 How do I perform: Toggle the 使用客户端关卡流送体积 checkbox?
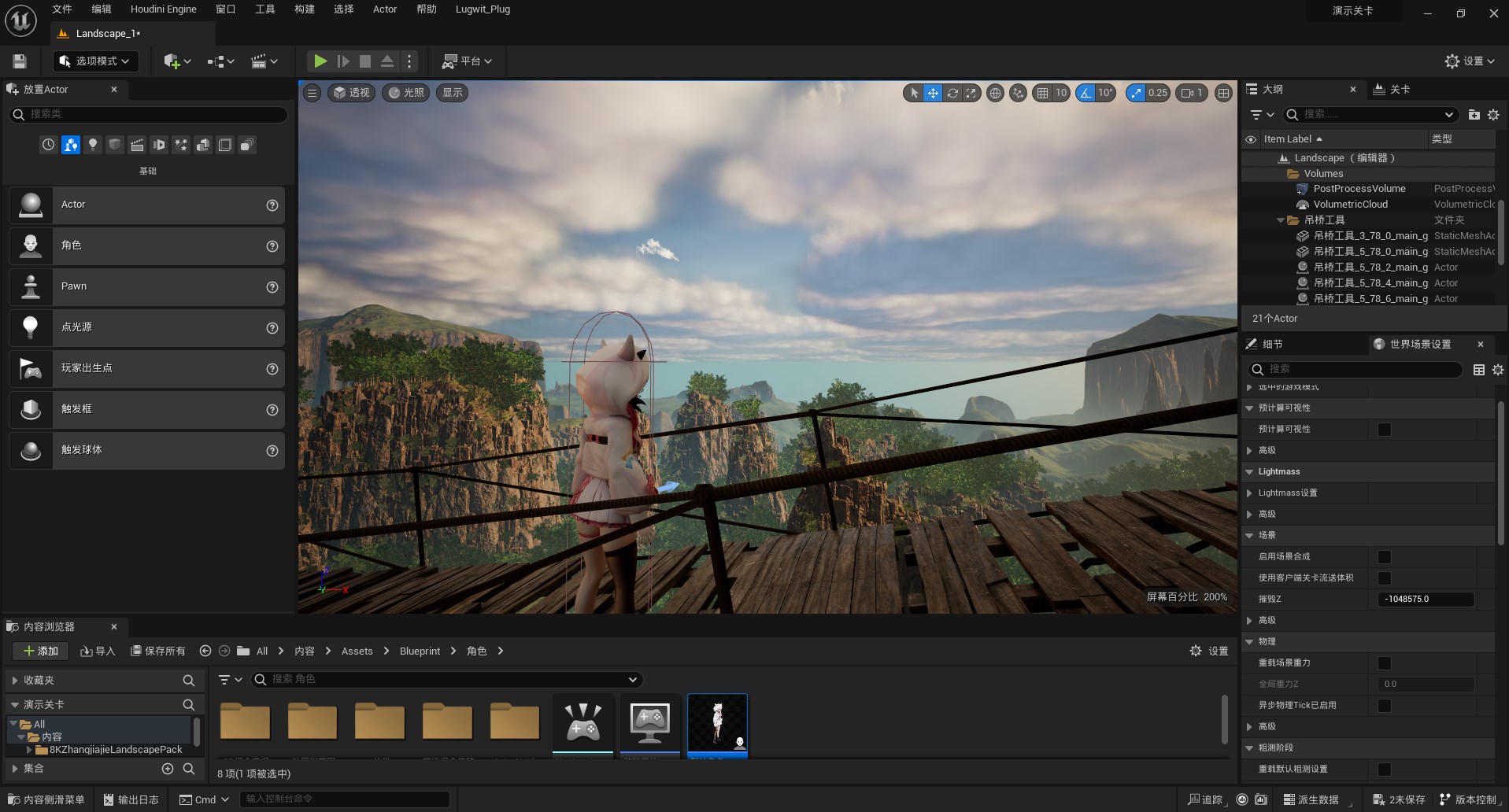(1385, 578)
